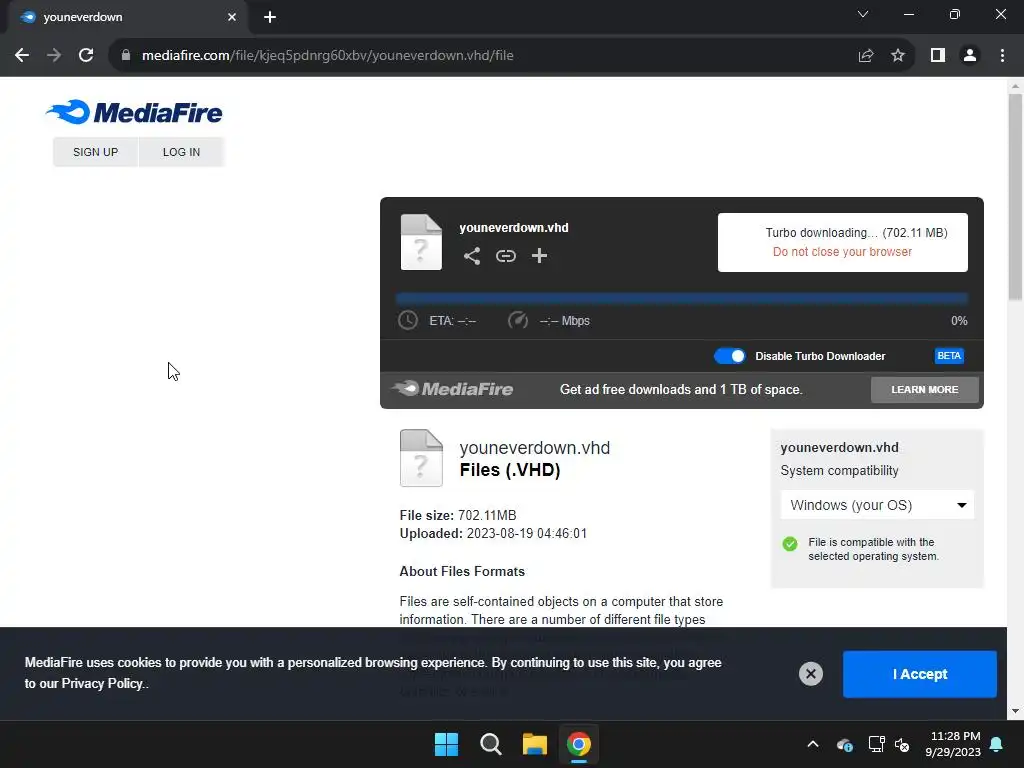Viewport: 1024px width, 768px height.
Task: Click the address bar URL
Action: click(x=327, y=56)
